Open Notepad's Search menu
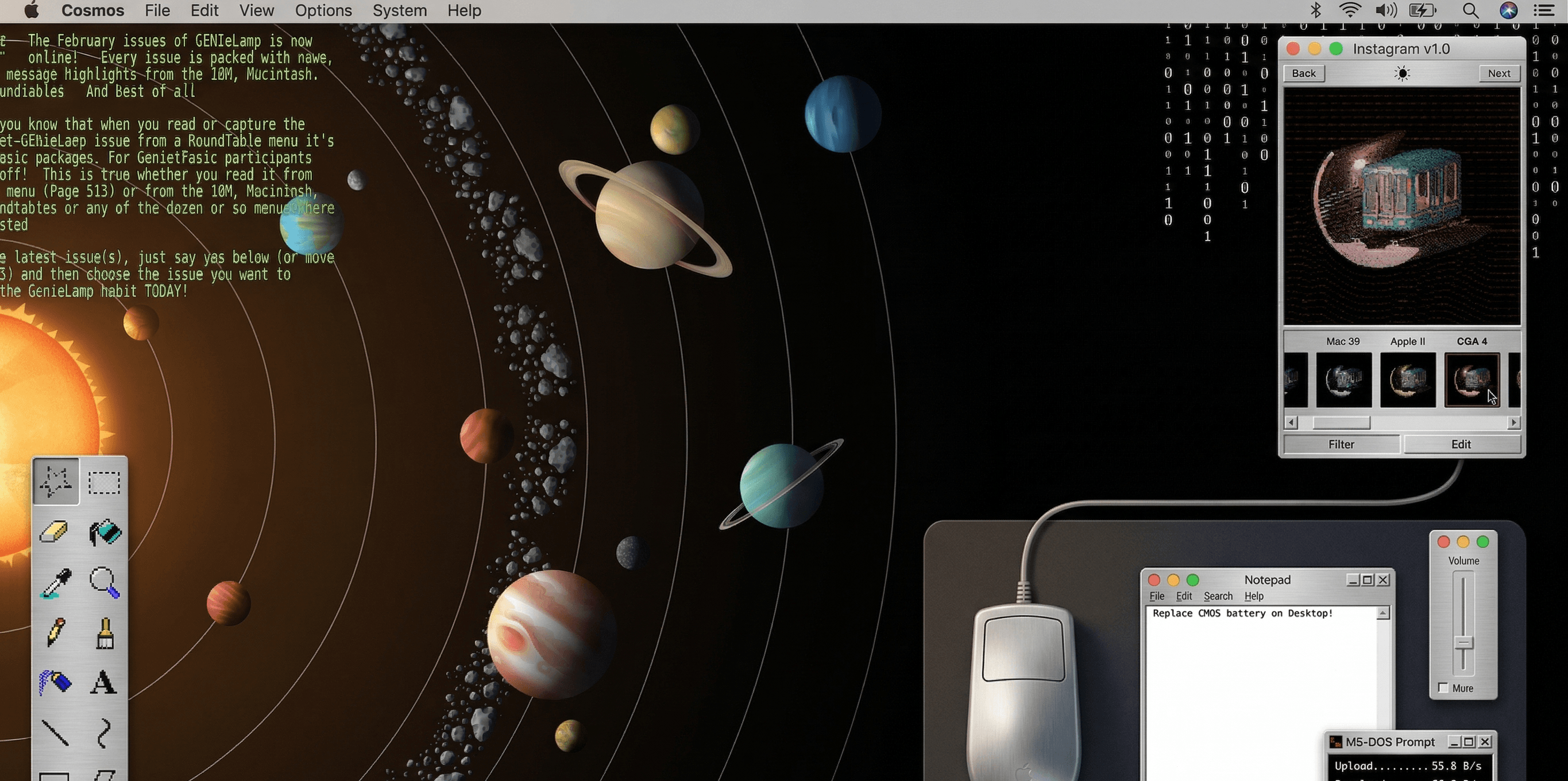This screenshot has height=781, width=1568. [1218, 596]
